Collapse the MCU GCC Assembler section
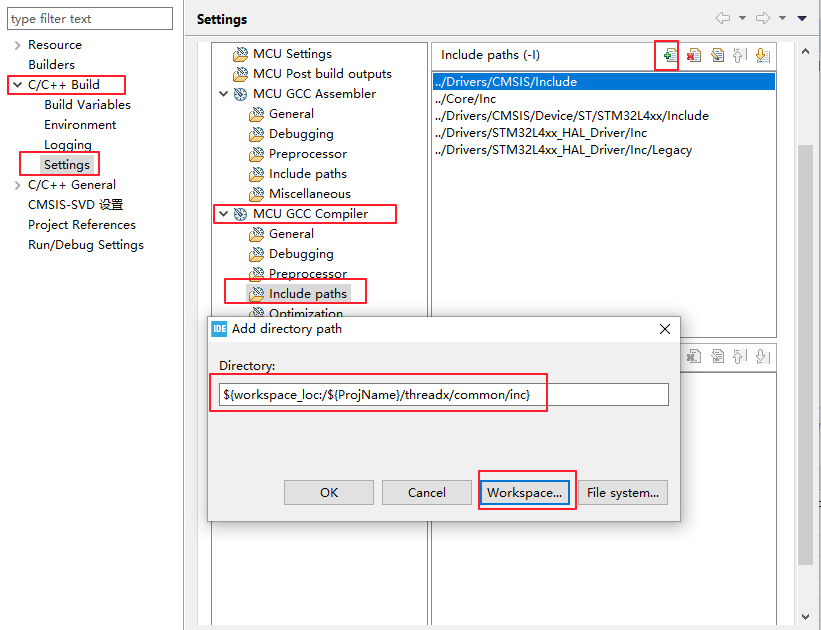The height and width of the screenshot is (630, 821). pyautogui.click(x=224, y=93)
